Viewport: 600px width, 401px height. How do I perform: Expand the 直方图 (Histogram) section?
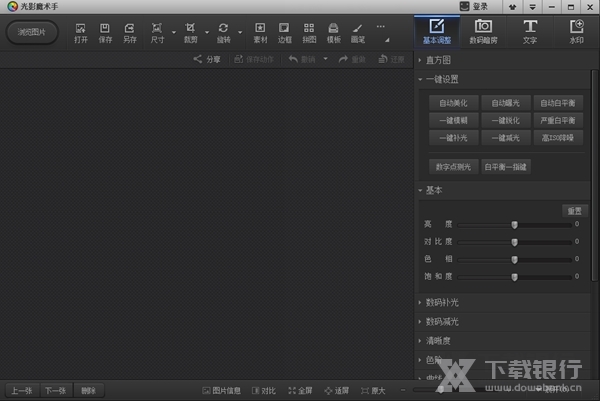[x=440, y=61]
